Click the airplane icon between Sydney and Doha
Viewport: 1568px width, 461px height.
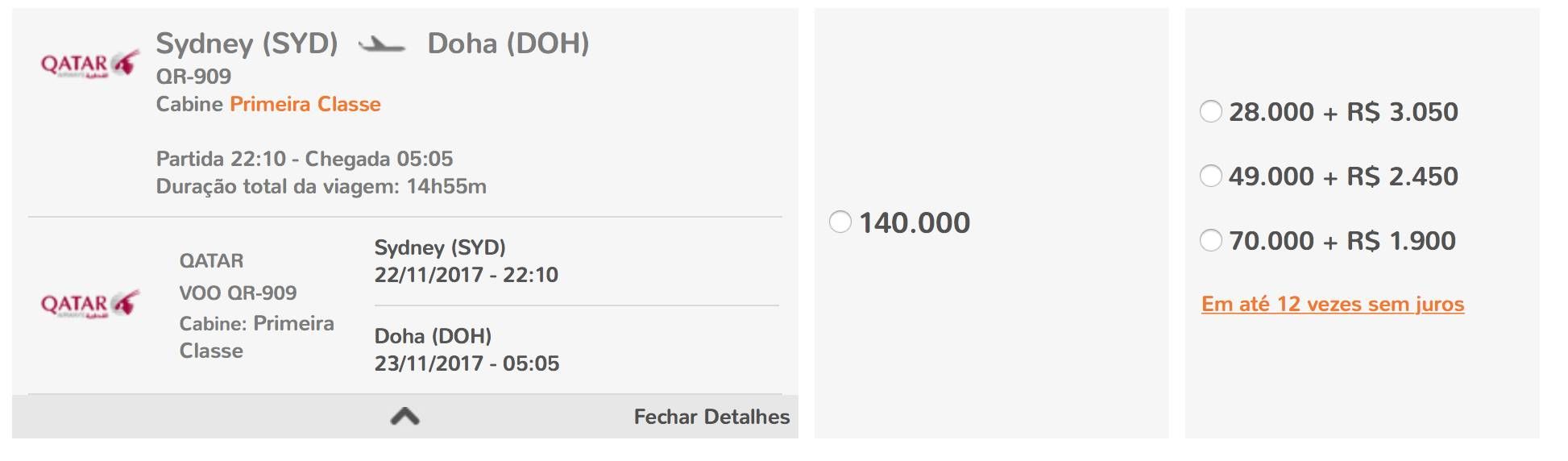click(x=382, y=44)
